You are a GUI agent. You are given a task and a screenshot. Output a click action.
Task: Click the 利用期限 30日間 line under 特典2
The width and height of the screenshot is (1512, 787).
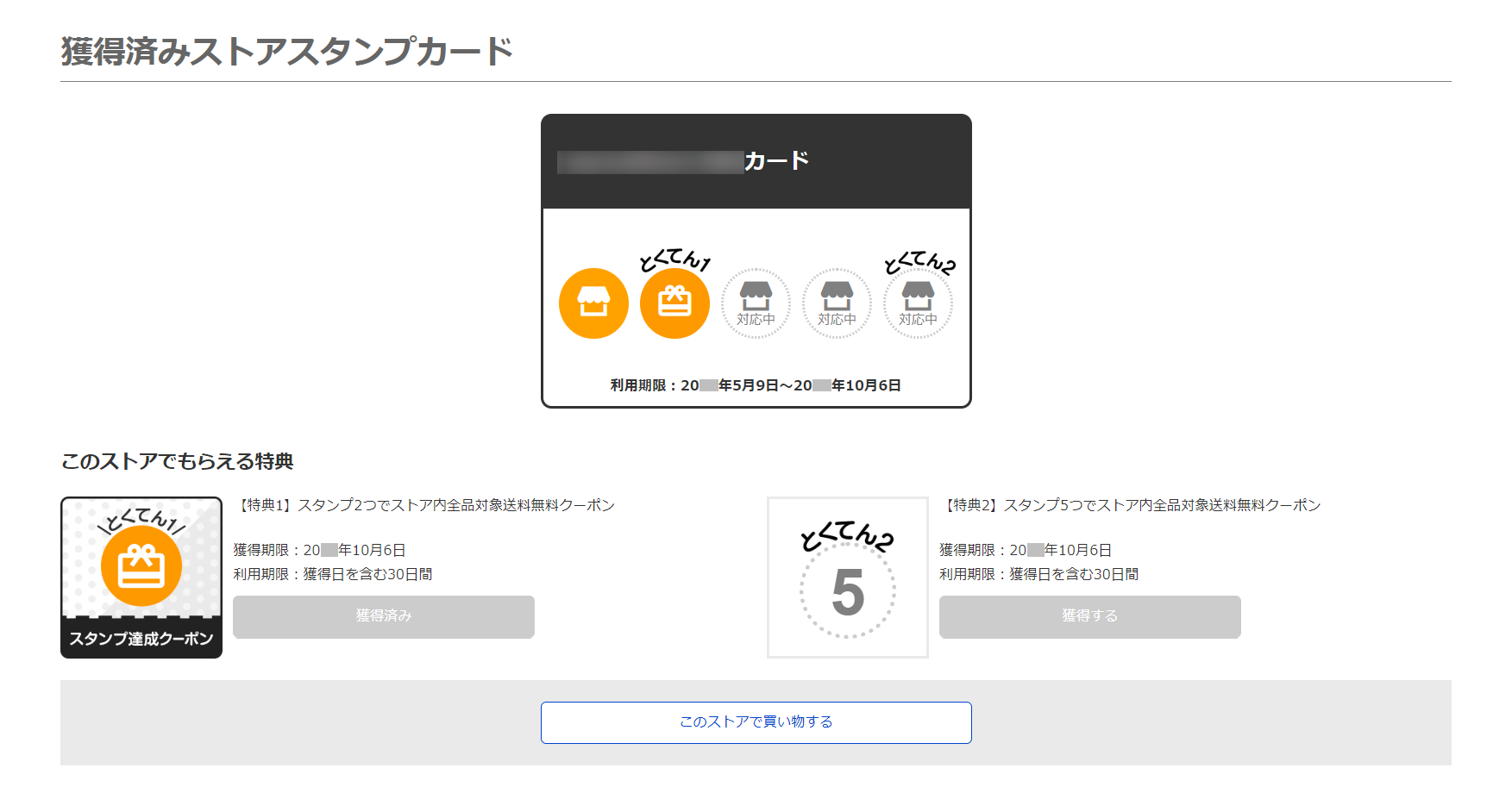click(1039, 574)
